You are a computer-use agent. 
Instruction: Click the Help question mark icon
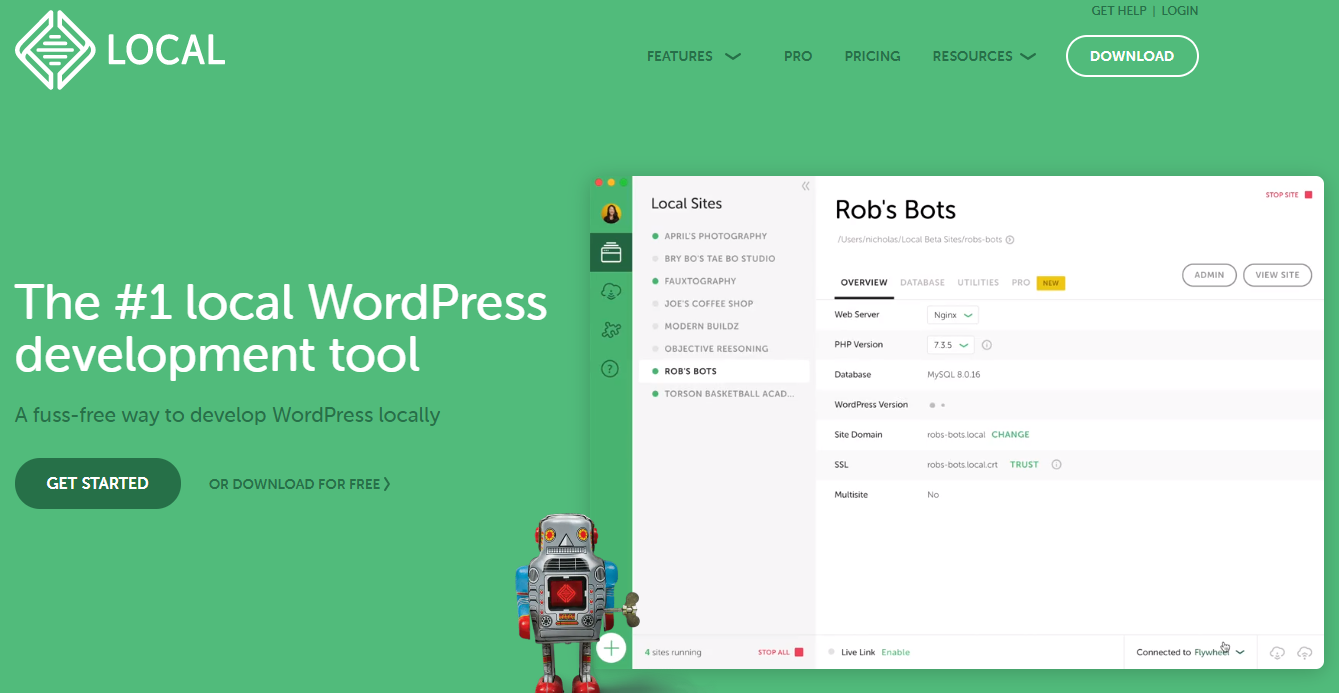(610, 369)
